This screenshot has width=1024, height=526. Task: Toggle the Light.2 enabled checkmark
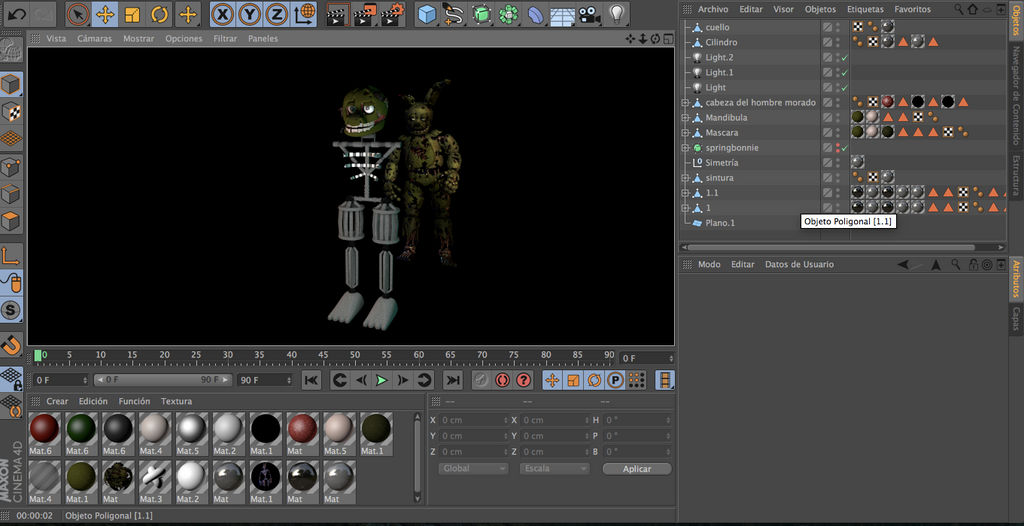point(844,58)
